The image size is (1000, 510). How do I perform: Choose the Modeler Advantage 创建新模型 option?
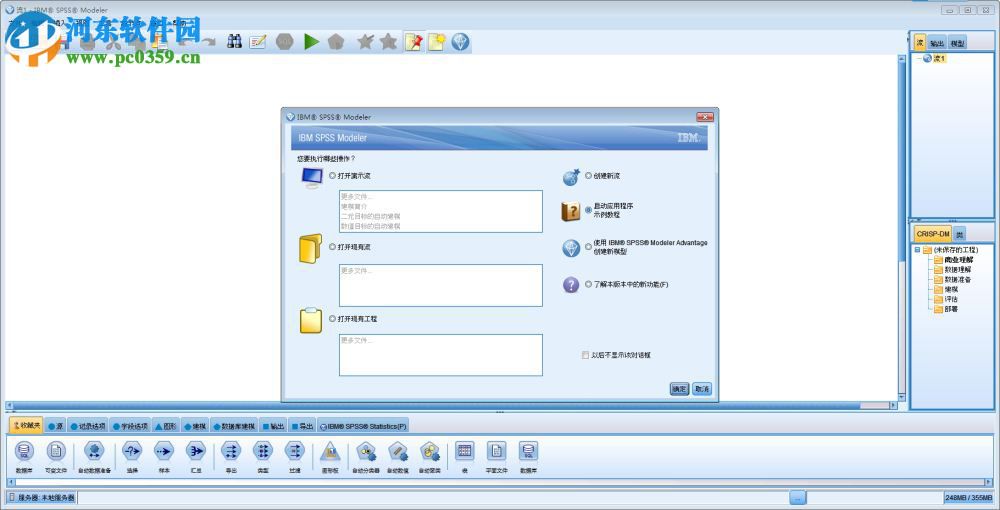coord(588,247)
